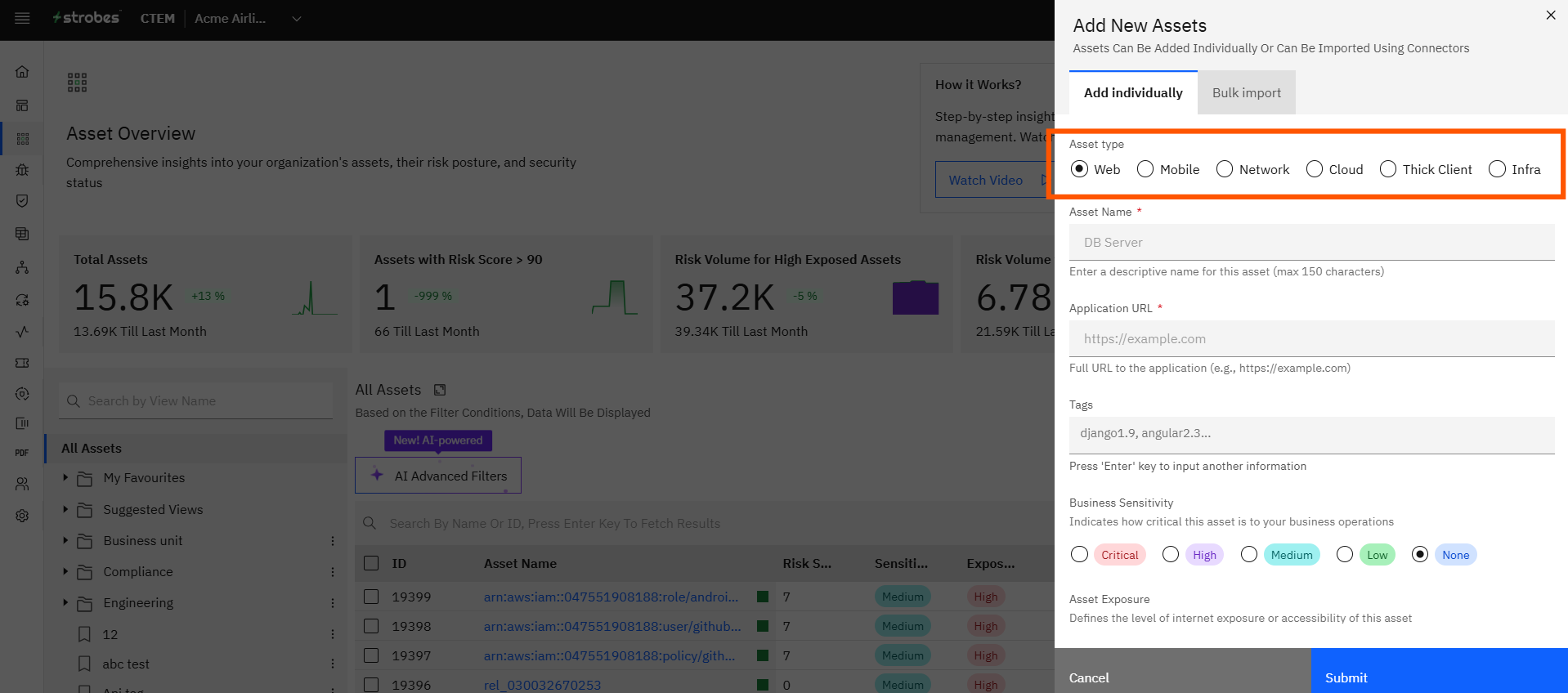Open the PDF reports sidebar icon
The height and width of the screenshot is (693, 1568).
click(x=22, y=453)
